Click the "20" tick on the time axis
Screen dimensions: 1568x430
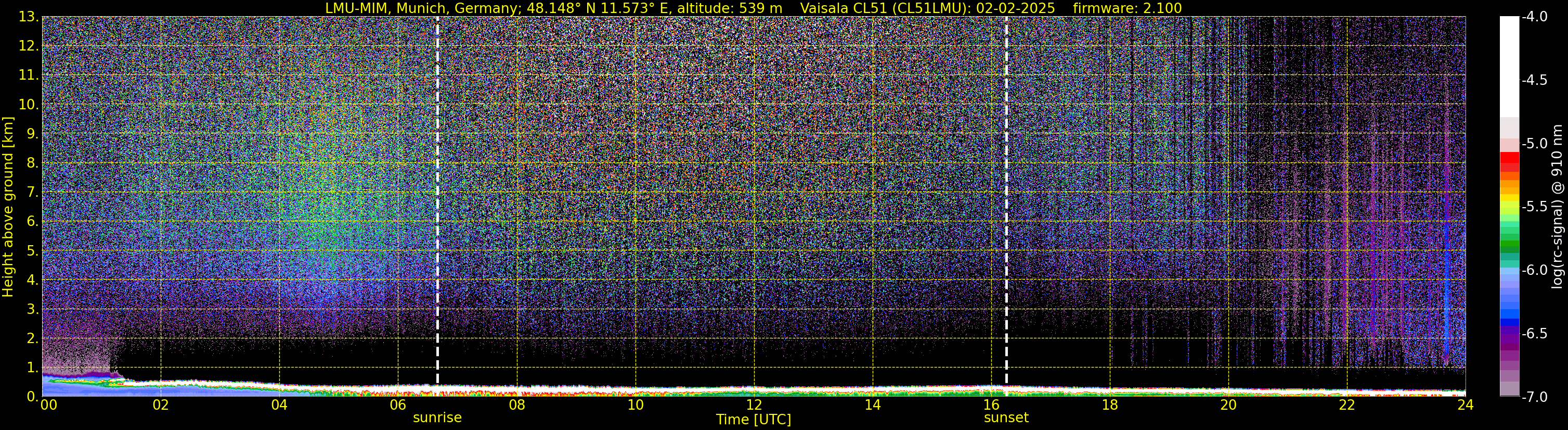tap(1228, 405)
